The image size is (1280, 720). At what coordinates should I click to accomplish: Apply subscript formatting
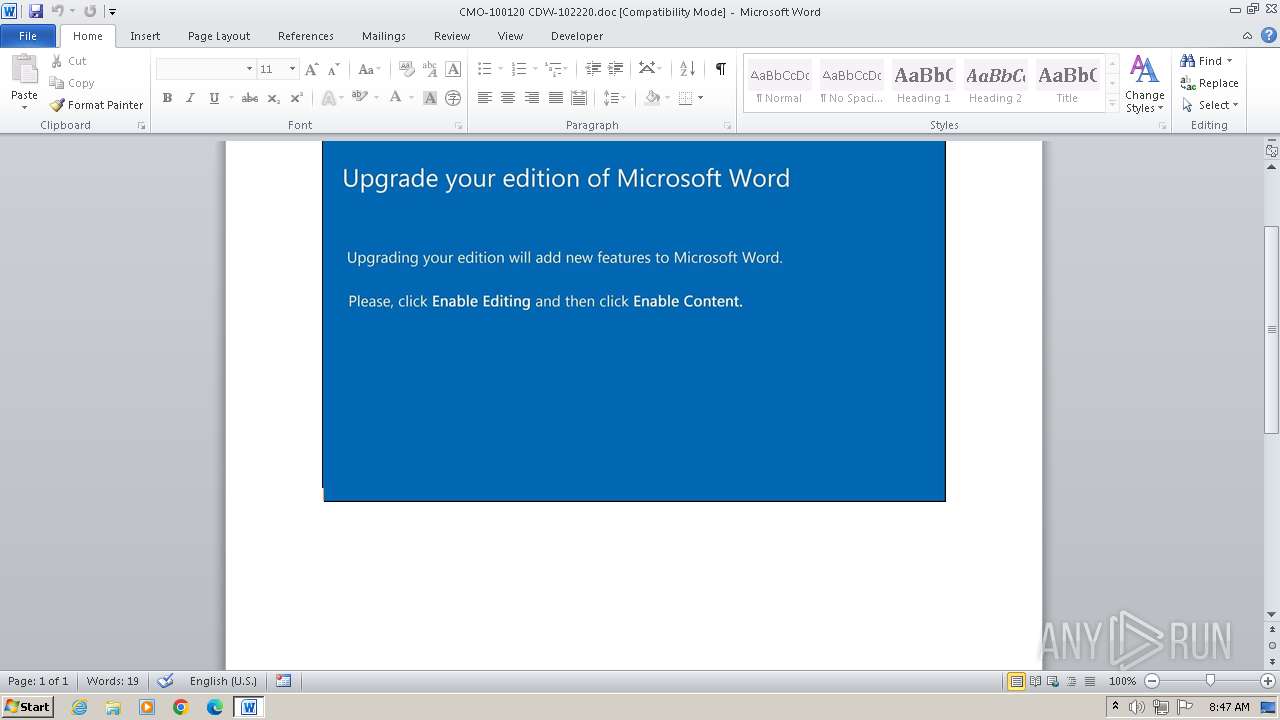tap(273, 98)
